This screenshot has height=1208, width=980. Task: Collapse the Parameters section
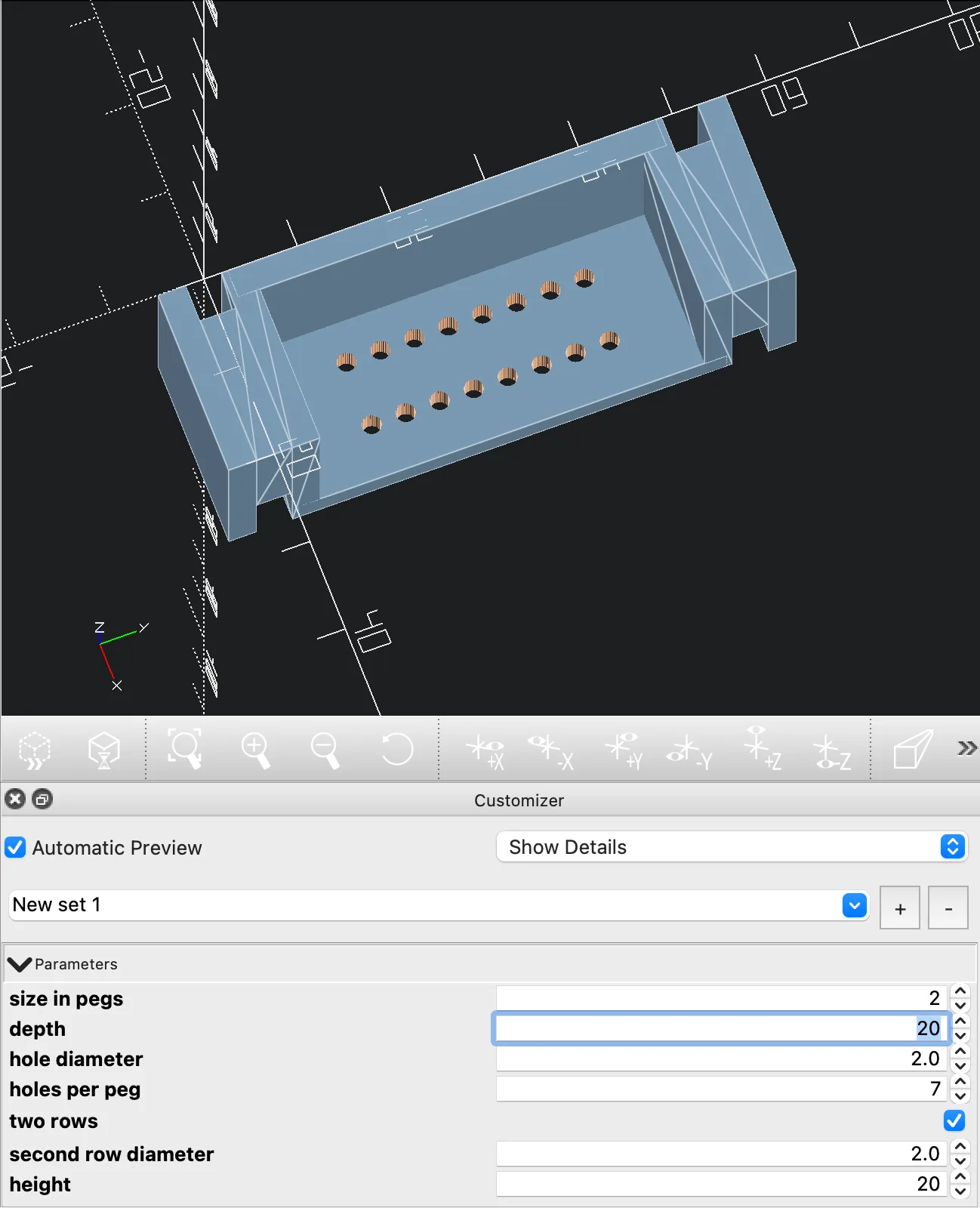tap(19, 964)
